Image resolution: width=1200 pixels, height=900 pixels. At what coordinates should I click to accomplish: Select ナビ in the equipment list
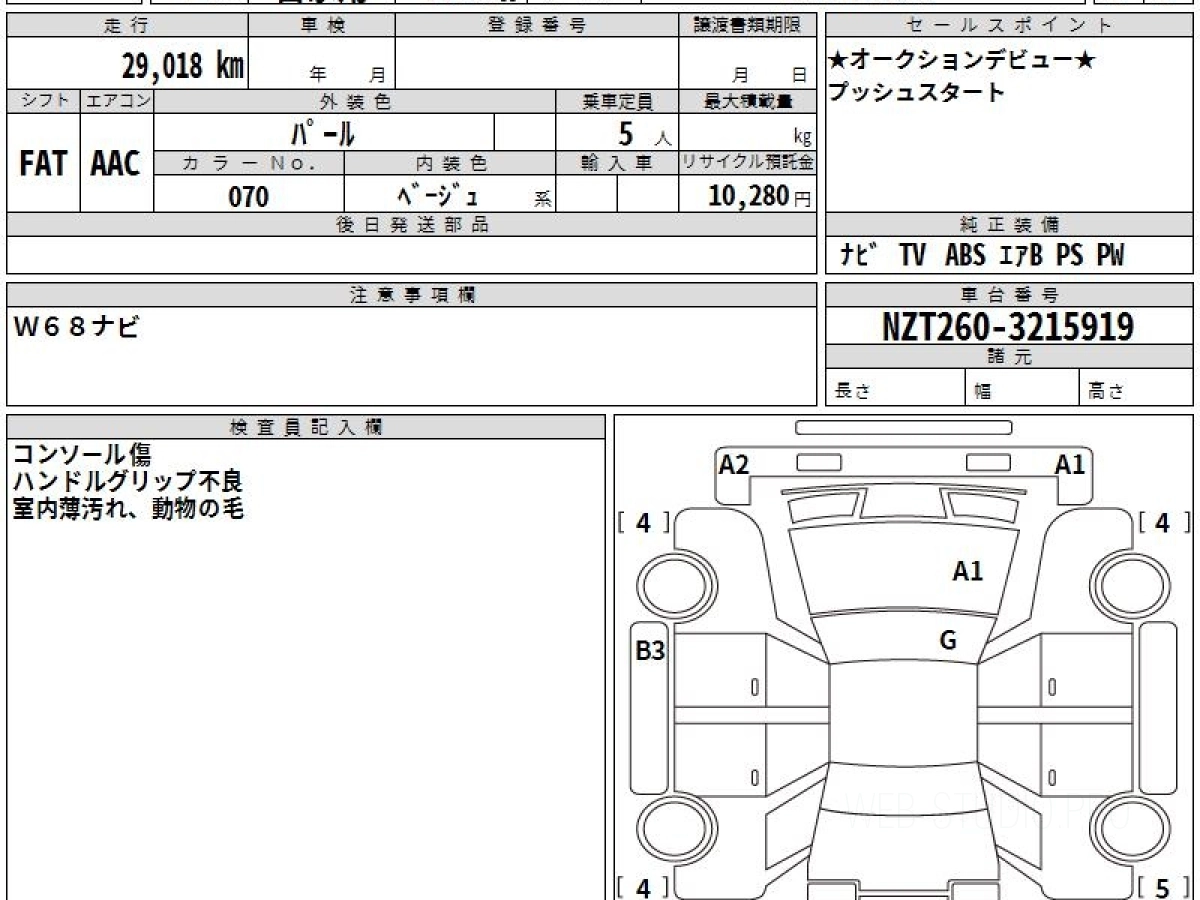tap(858, 256)
